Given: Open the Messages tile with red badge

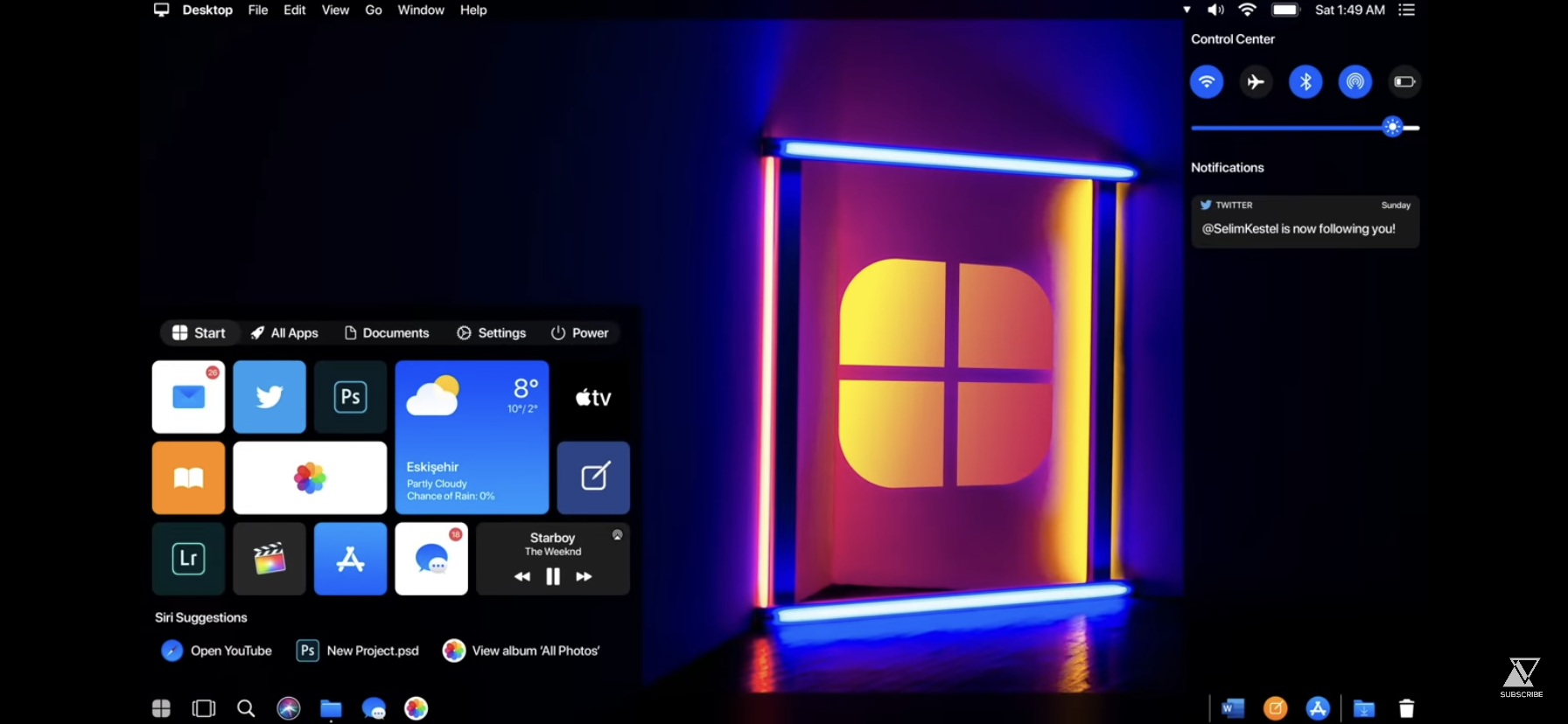Looking at the screenshot, I should click(x=431, y=559).
